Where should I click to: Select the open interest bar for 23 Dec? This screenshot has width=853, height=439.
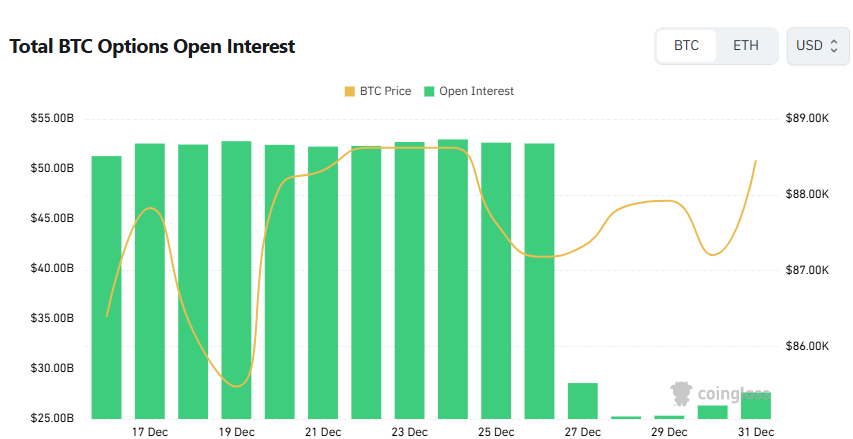pyautogui.click(x=410, y=280)
